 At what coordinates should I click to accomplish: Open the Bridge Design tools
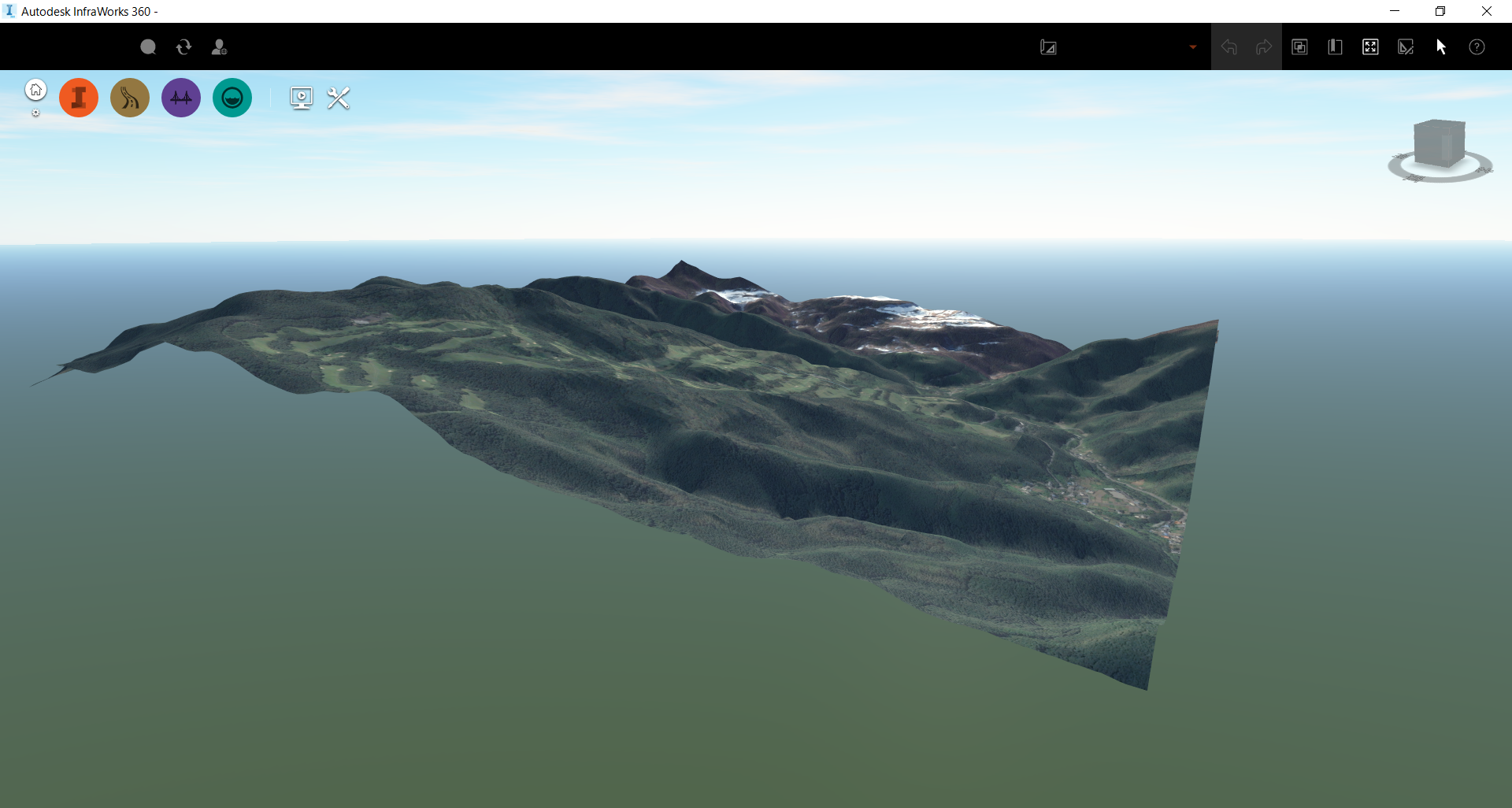click(x=180, y=97)
